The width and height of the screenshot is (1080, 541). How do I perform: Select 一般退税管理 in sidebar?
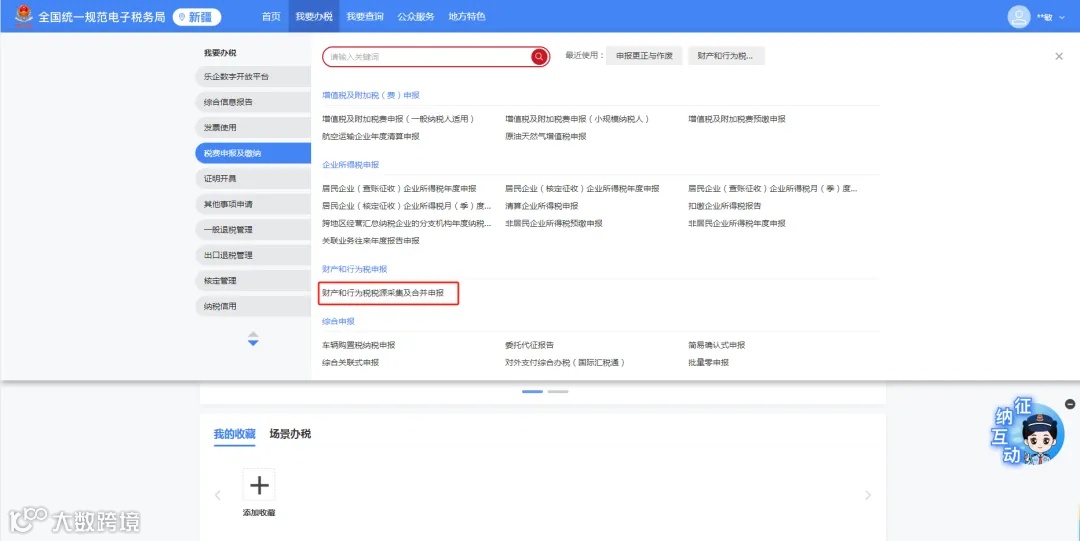click(x=253, y=229)
